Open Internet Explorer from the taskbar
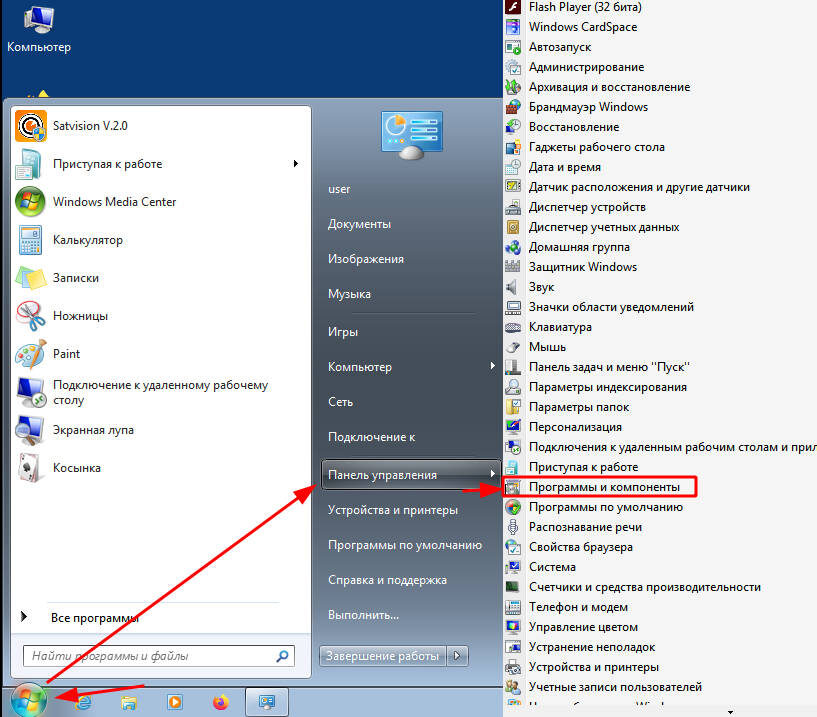Viewport: 817px width, 717px height. [x=83, y=702]
